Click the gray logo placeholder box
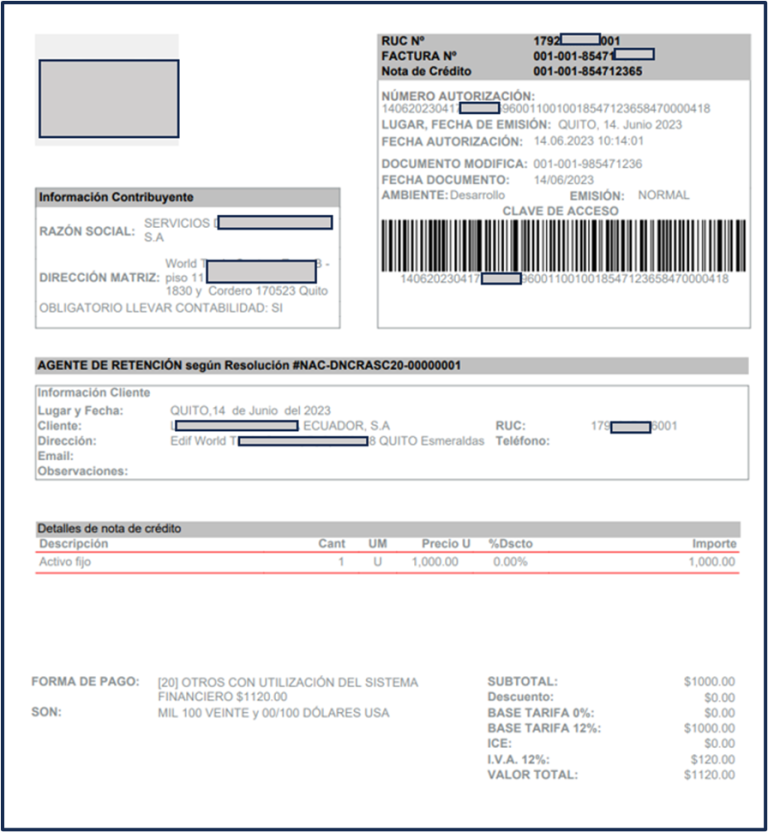 coord(108,98)
